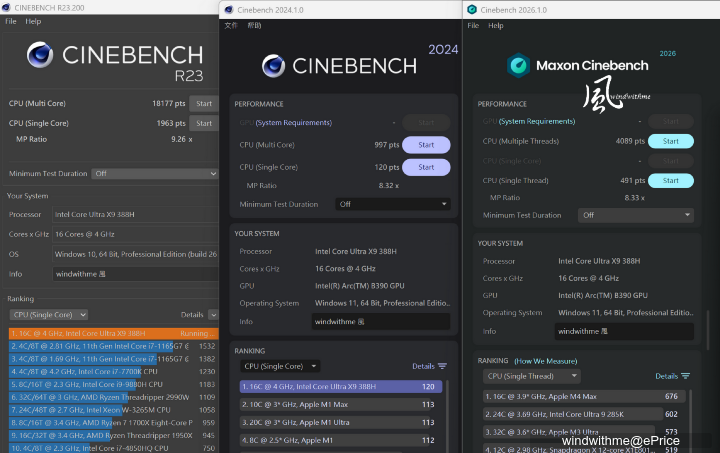720x453 pixels.
Task: Click the Processor field in Cinebench R23
Action: point(135,215)
